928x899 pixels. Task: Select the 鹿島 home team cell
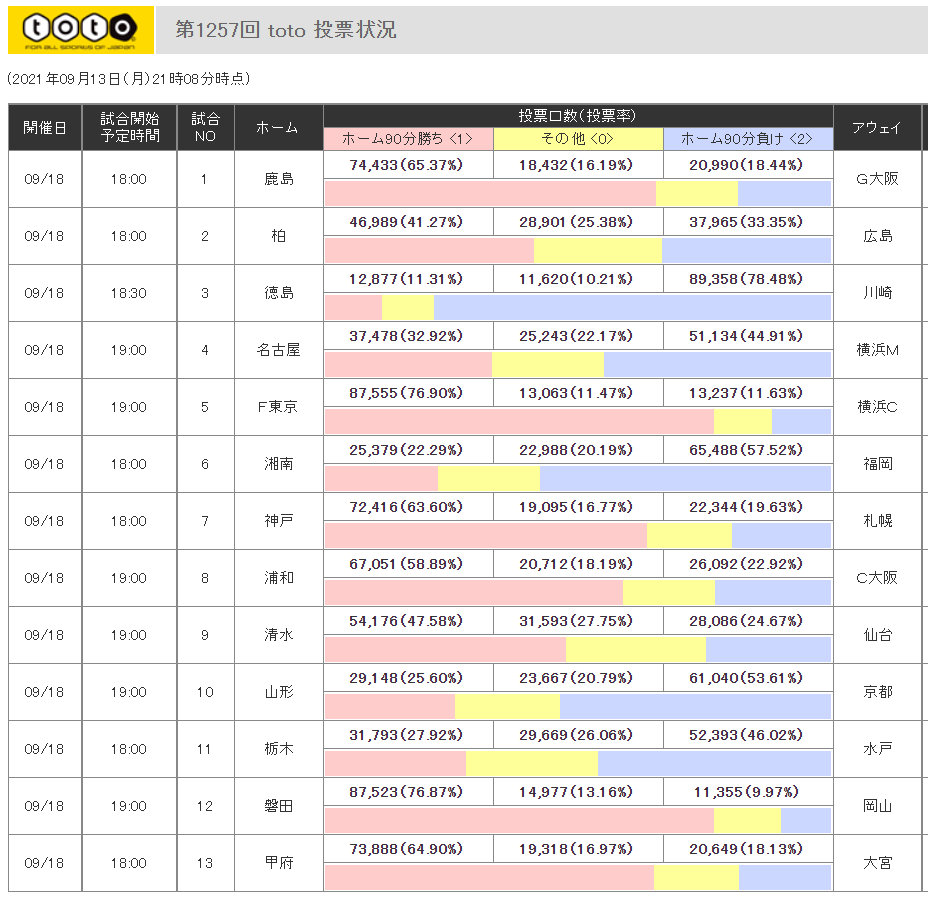(279, 180)
